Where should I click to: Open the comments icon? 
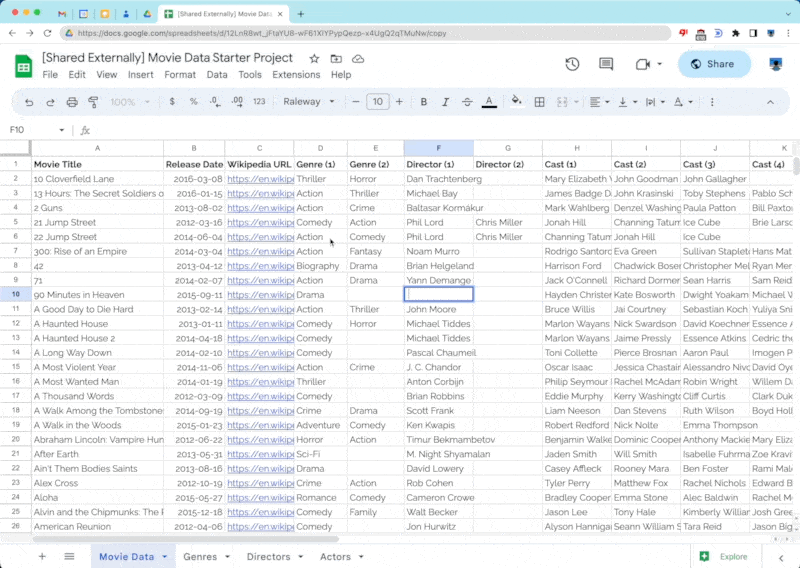coord(606,64)
